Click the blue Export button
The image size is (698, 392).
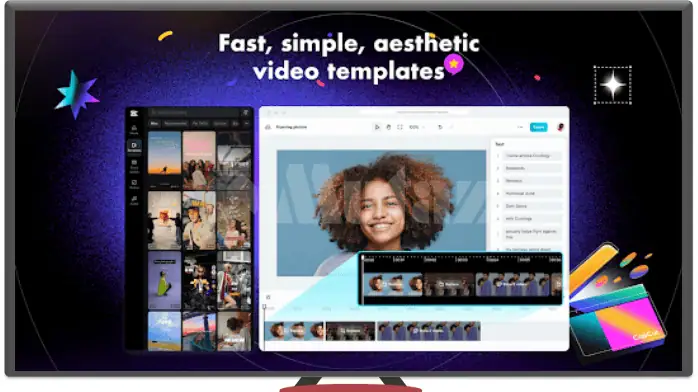(539, 127)
